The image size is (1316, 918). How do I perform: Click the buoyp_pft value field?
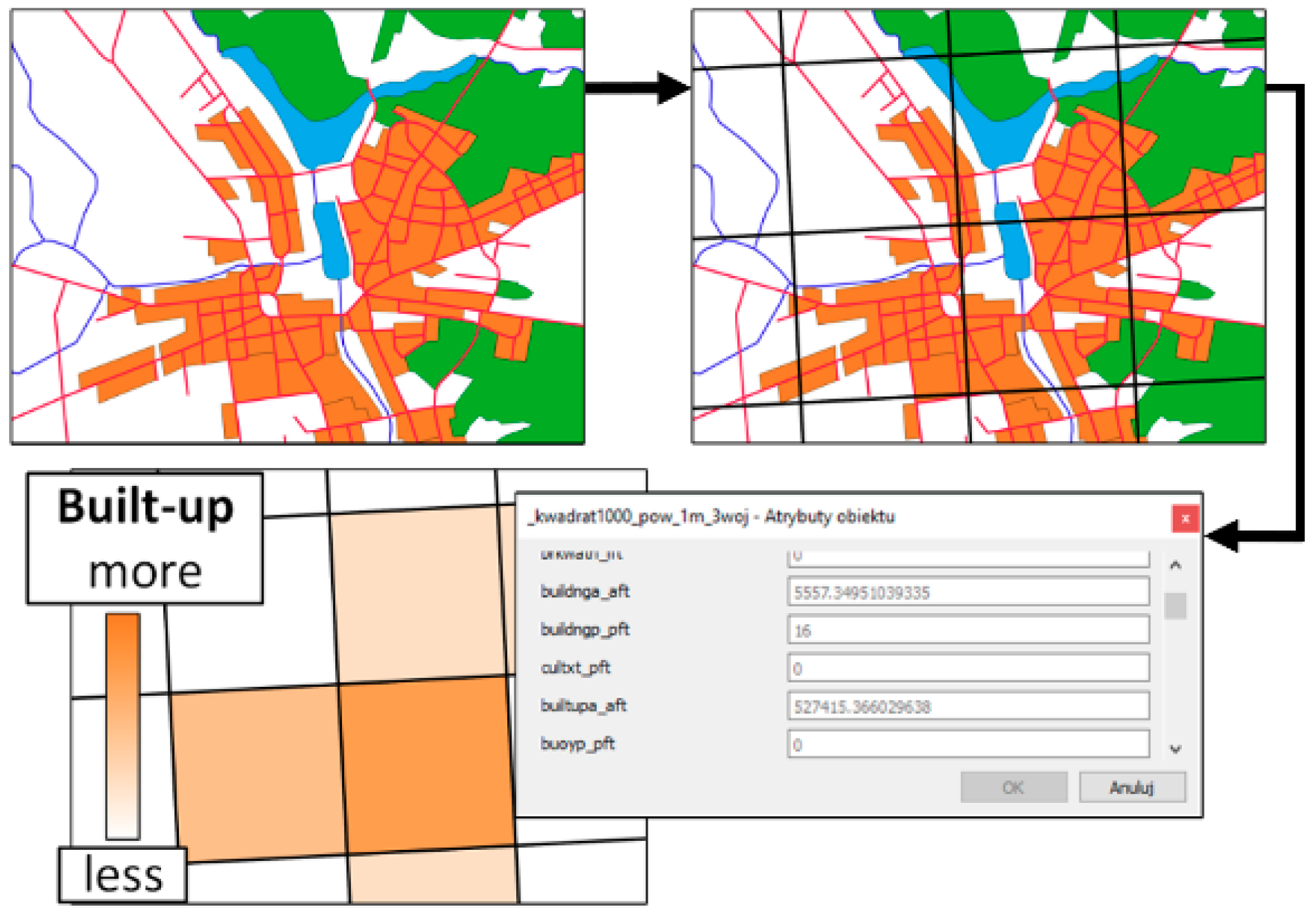tap(968, 745)
